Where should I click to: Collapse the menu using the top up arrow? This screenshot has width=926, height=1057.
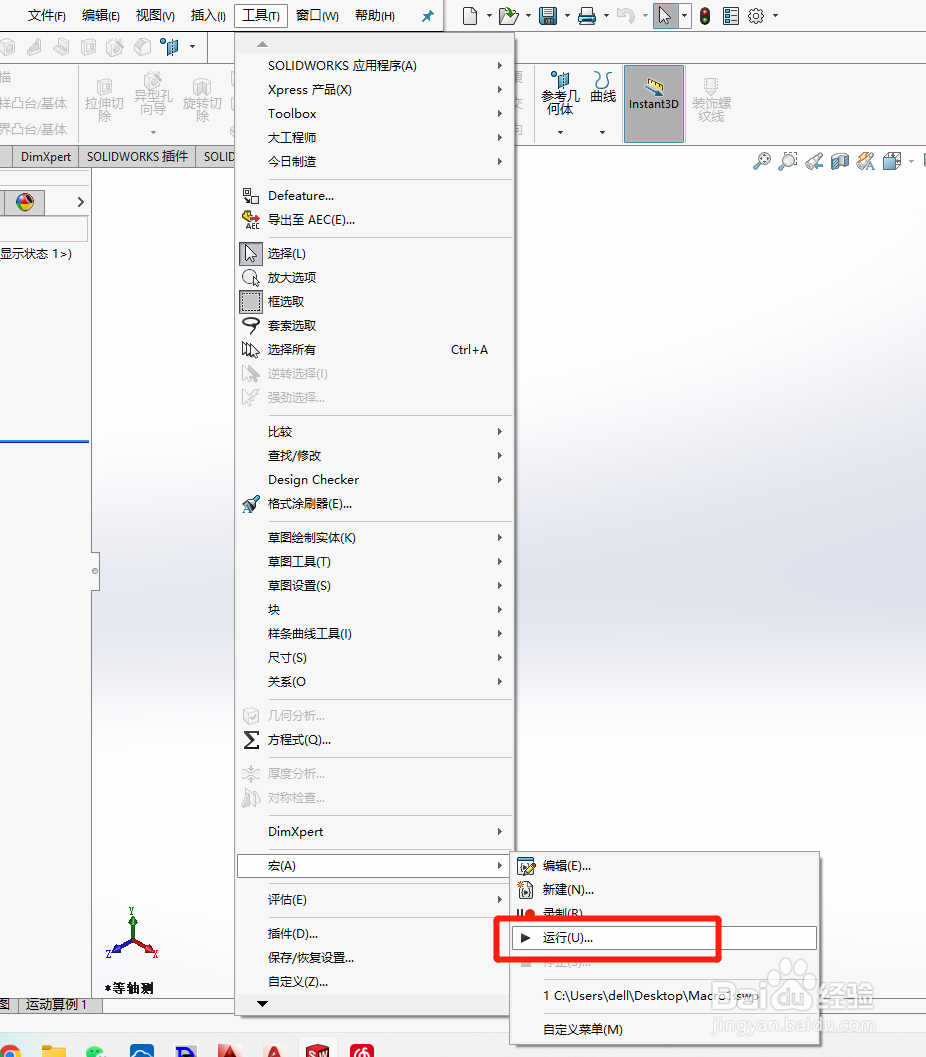tap(263, 44)
